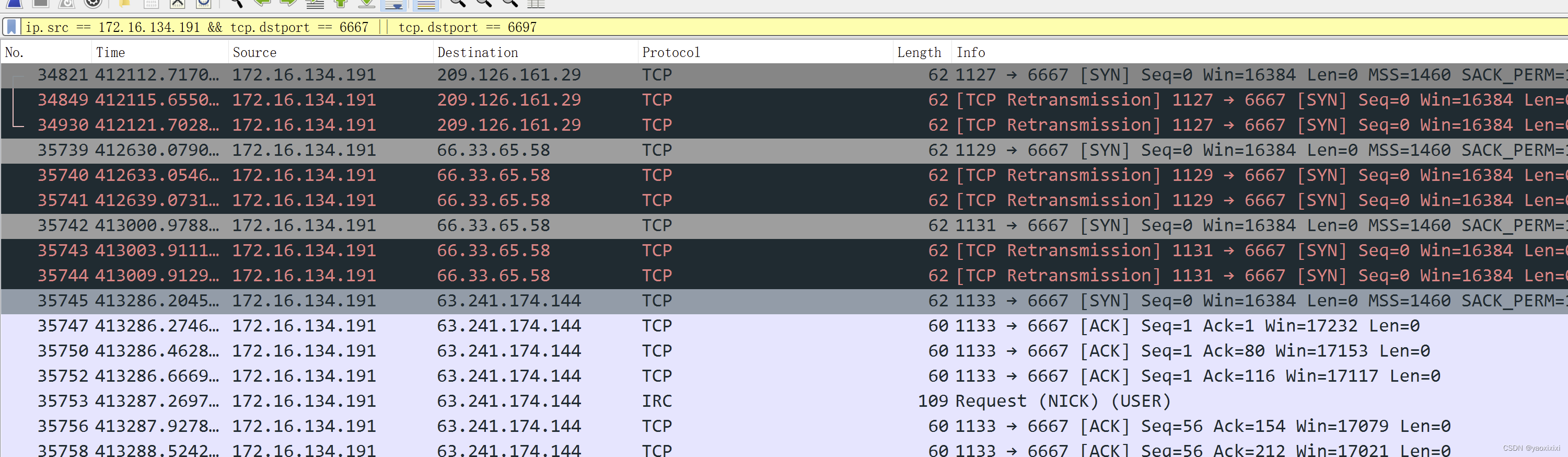Sort by the Length column header
The width and height of the screenshot is (1568, 457).
tap(922, 52)
